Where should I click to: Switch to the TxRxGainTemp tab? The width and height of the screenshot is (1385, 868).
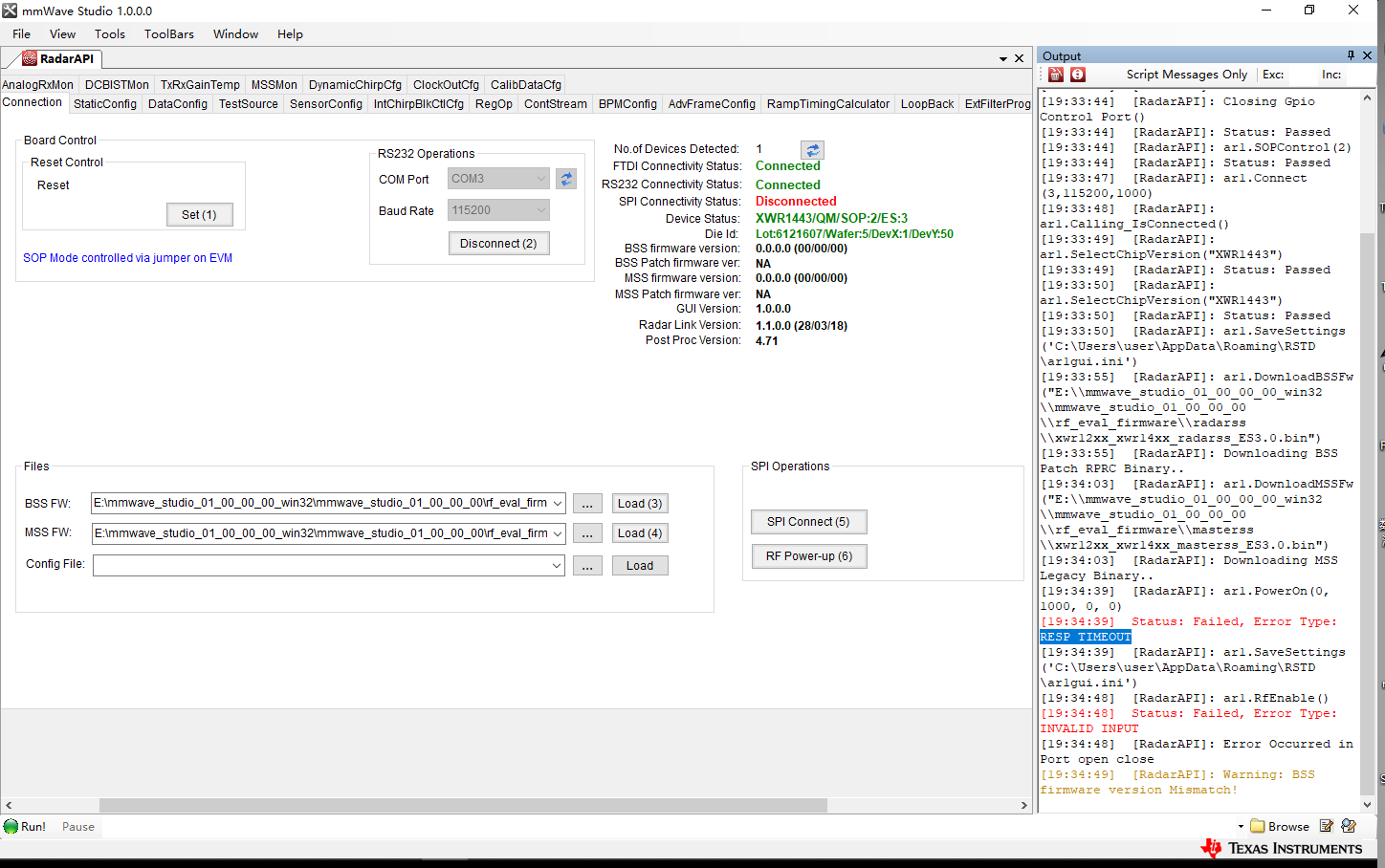pos(200,85)
